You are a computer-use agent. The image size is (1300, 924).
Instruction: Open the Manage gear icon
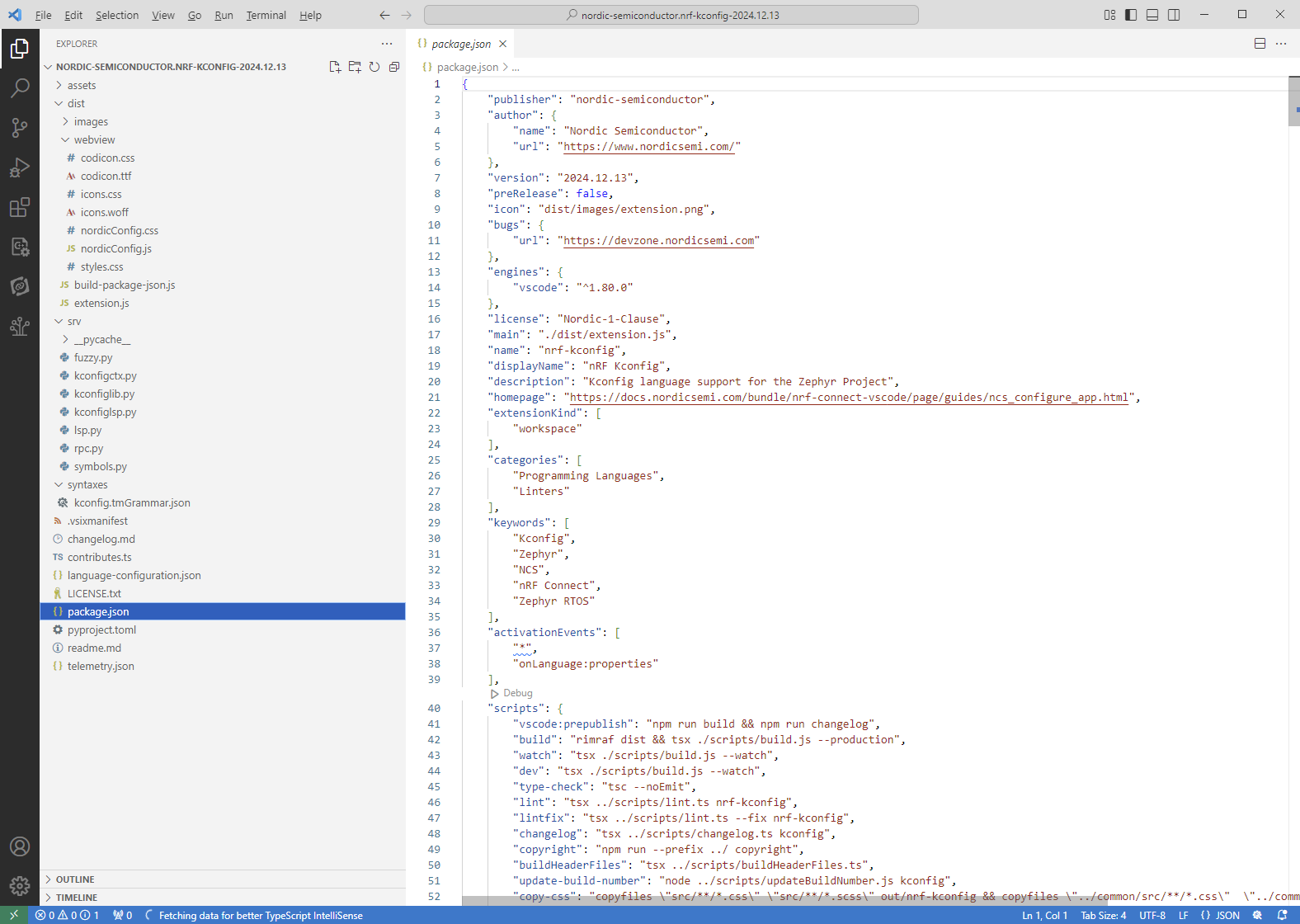[20, 886]
